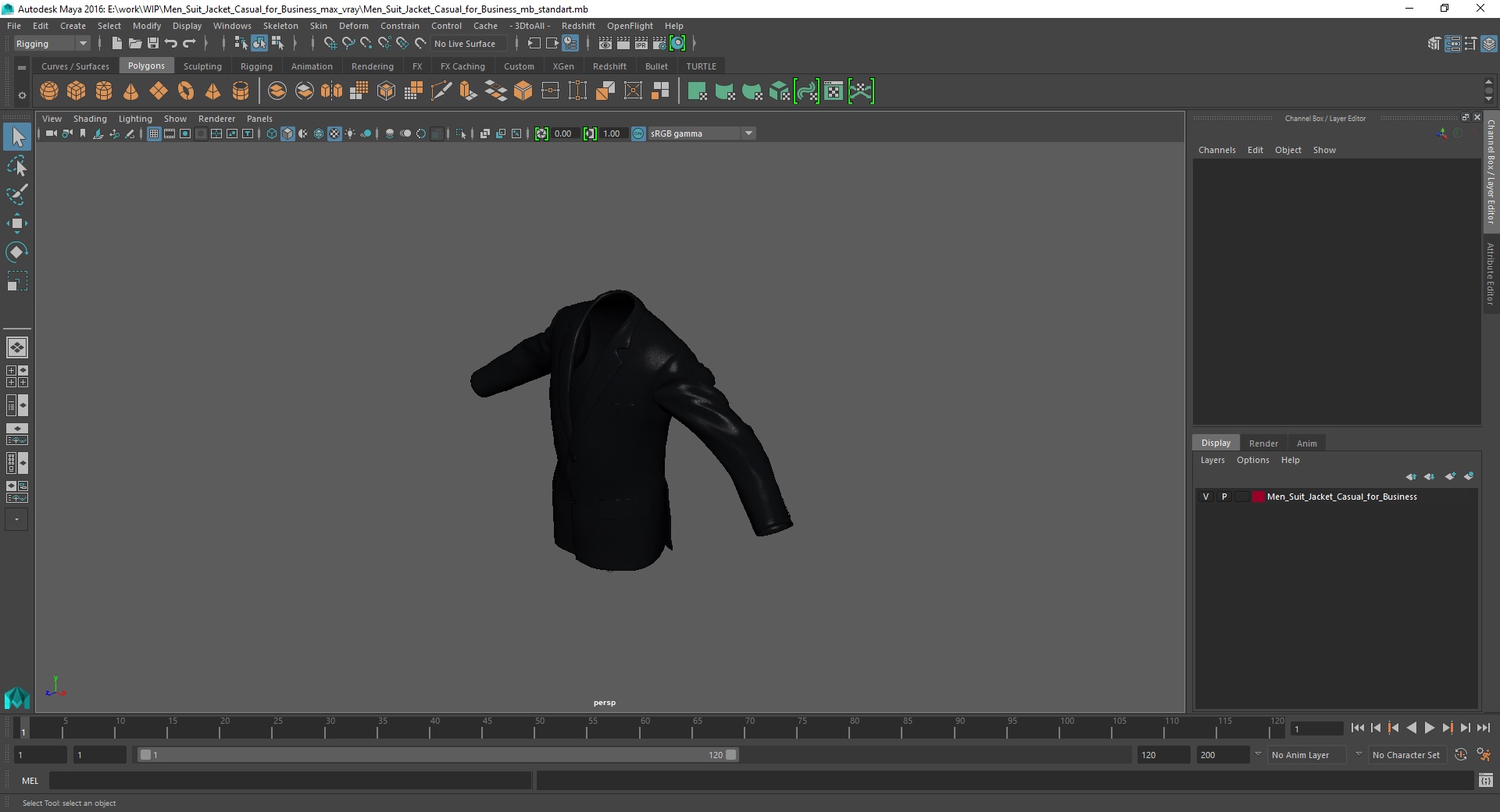Activate the Rotate tool

point(16,252)
